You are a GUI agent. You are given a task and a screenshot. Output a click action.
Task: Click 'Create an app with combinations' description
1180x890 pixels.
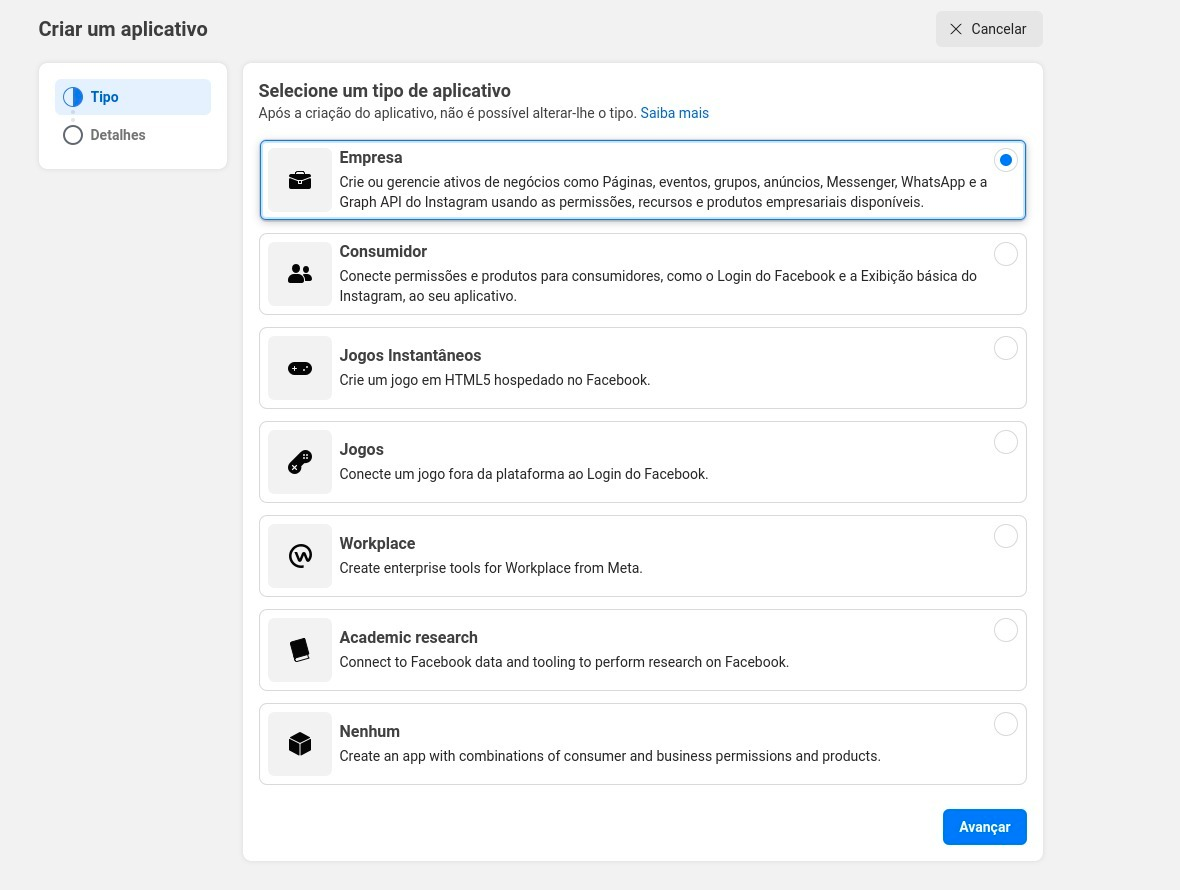(610, 756)
